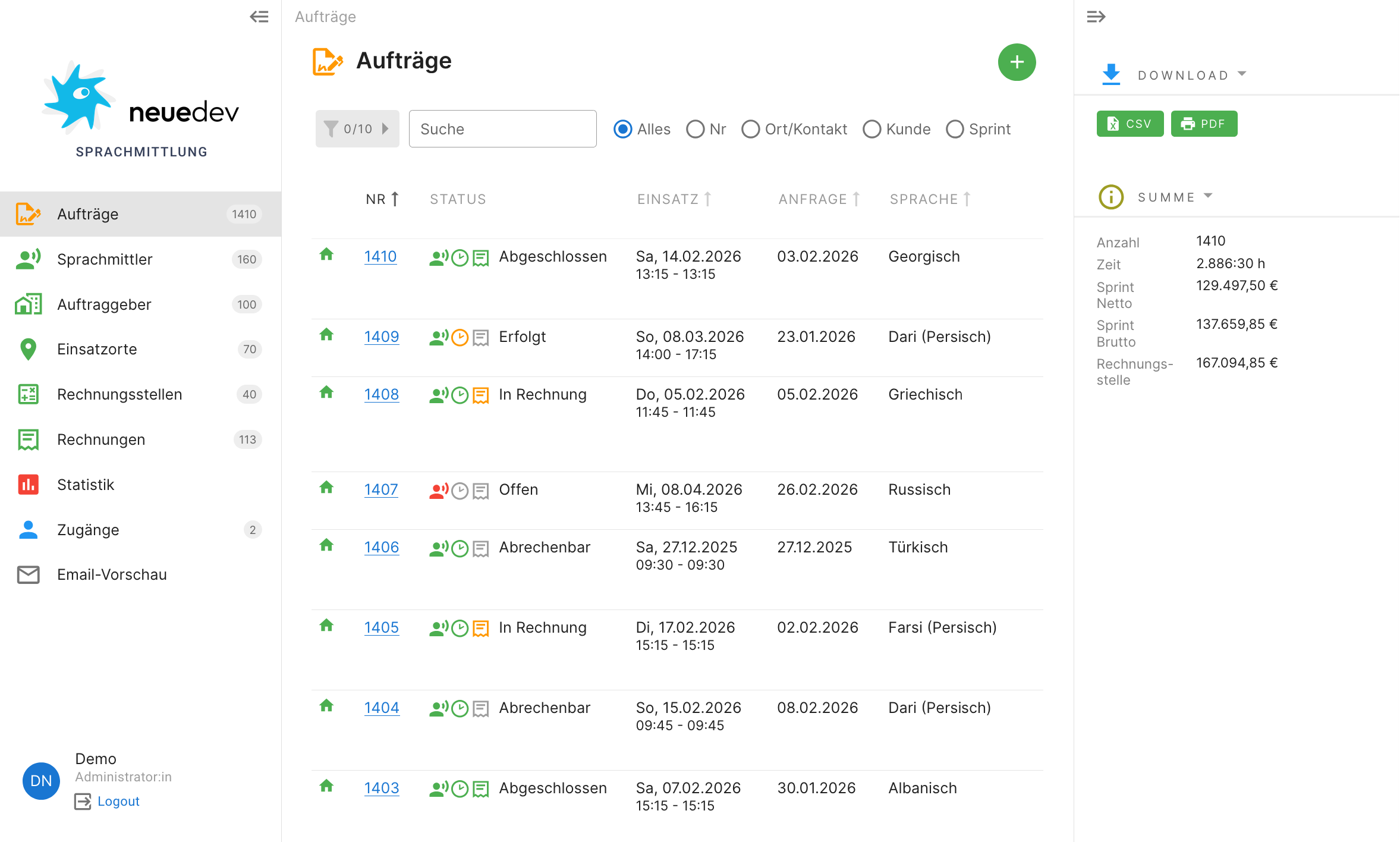This screenshot has width=1400, height=842.
Task: Collapse the right panel with the arrow icon
Action: pyautogui.click(x=1096, y=17)
